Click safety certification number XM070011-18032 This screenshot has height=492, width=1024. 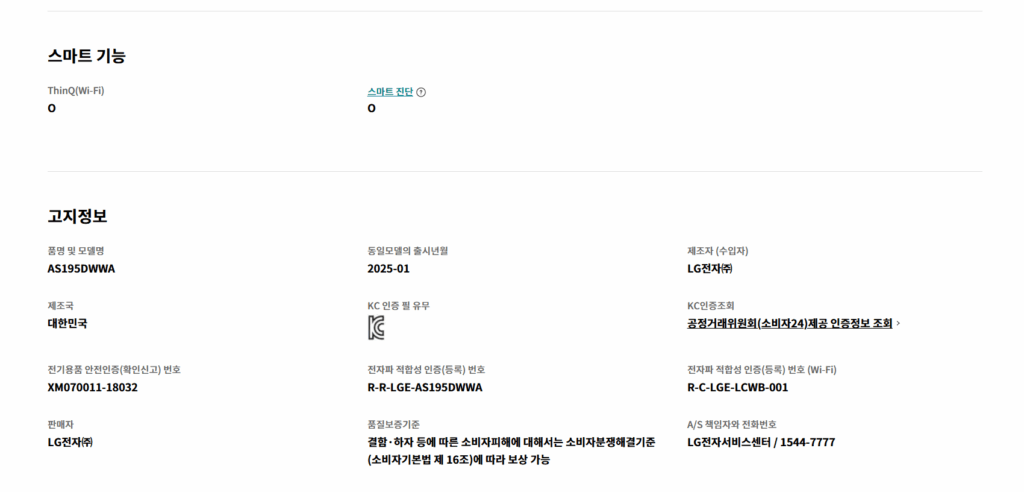click(x=92, y=387)
